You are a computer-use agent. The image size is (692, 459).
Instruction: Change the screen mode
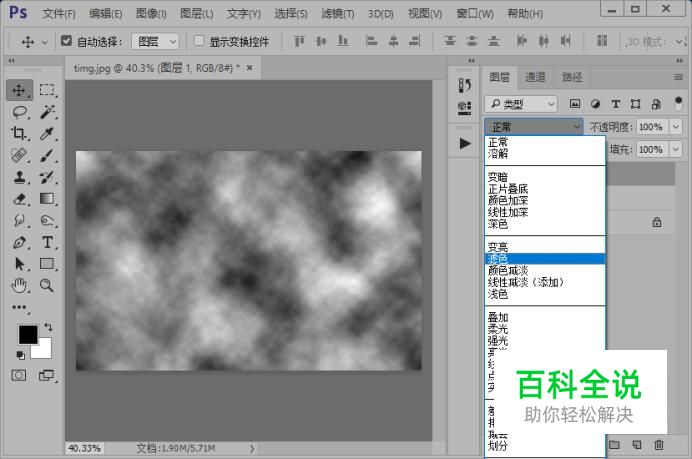pos(46,376)
